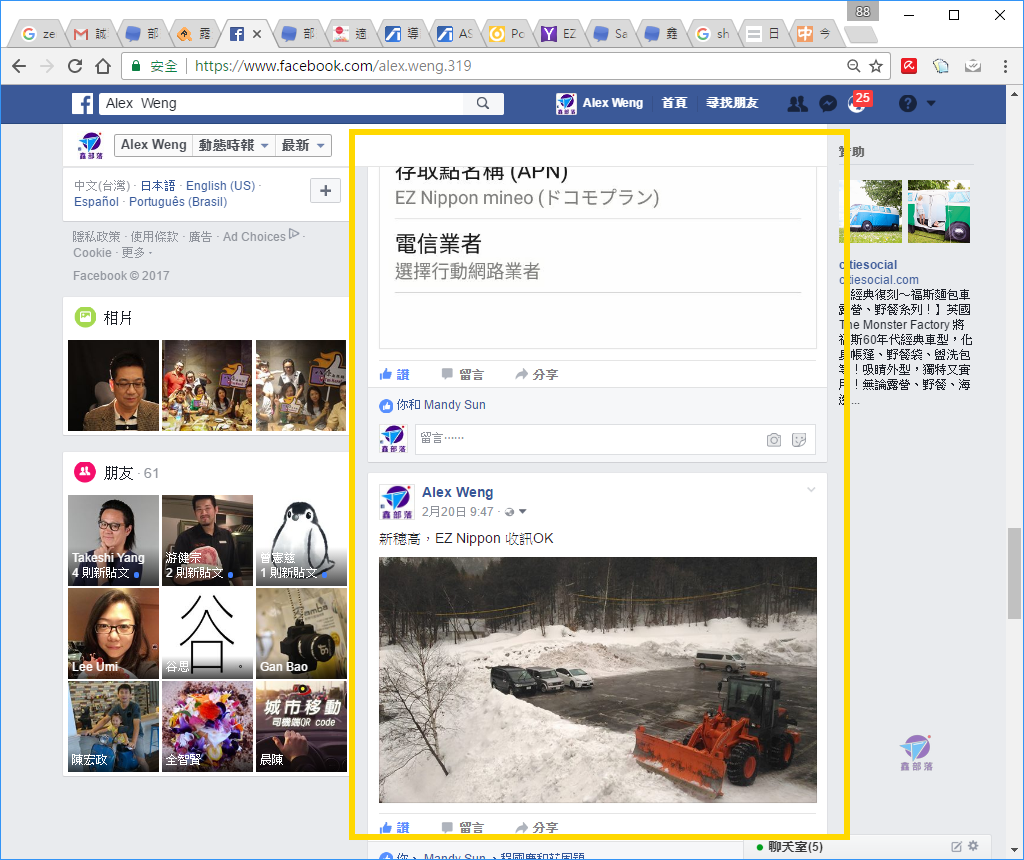Open Alex Weng profile in the header
The width and height of the screenshot is (1024, 860).
(x=600, y=103)
